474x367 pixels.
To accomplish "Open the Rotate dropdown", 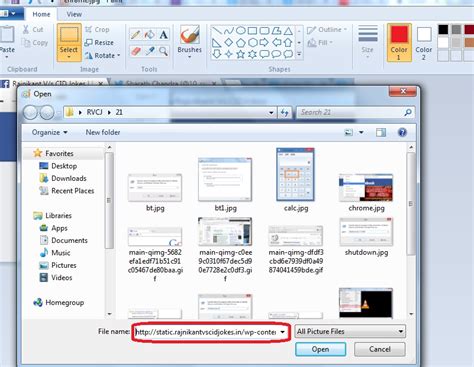I will pyautogui.click(x=102, y=55).
